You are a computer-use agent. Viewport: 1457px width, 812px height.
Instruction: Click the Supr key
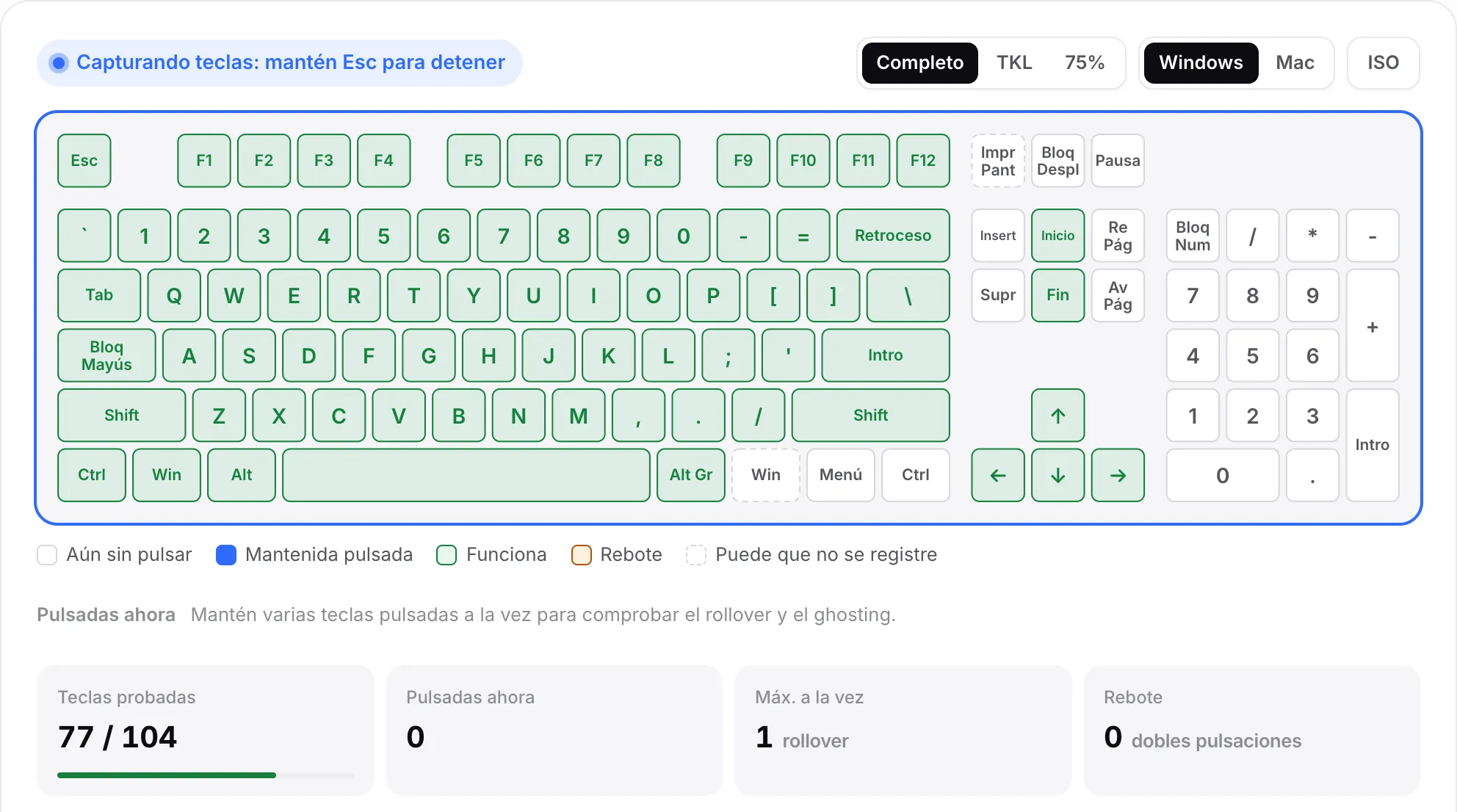pyautogui.click(x=997, y=295)
